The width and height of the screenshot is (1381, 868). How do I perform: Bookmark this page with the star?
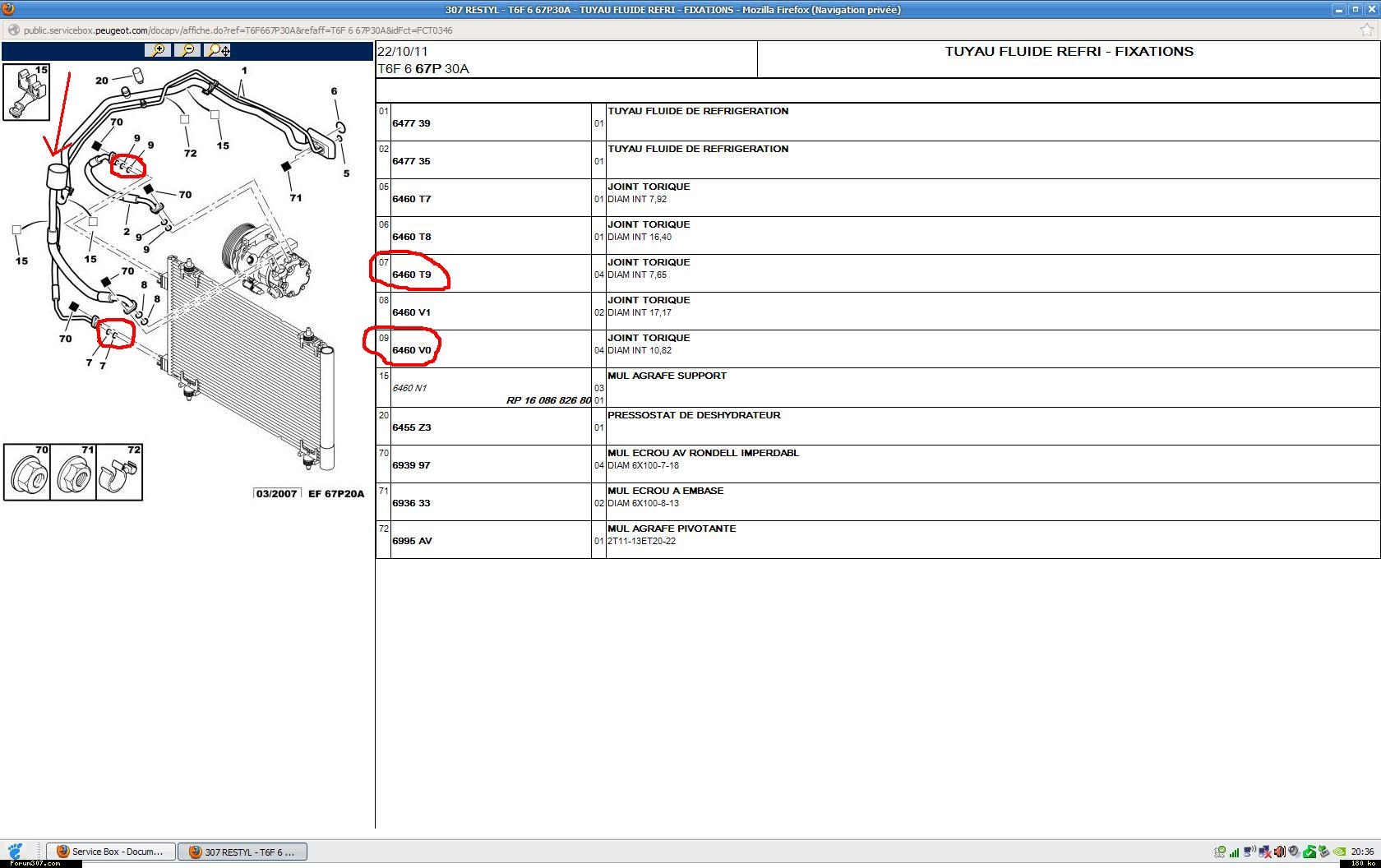(1367, 30)
